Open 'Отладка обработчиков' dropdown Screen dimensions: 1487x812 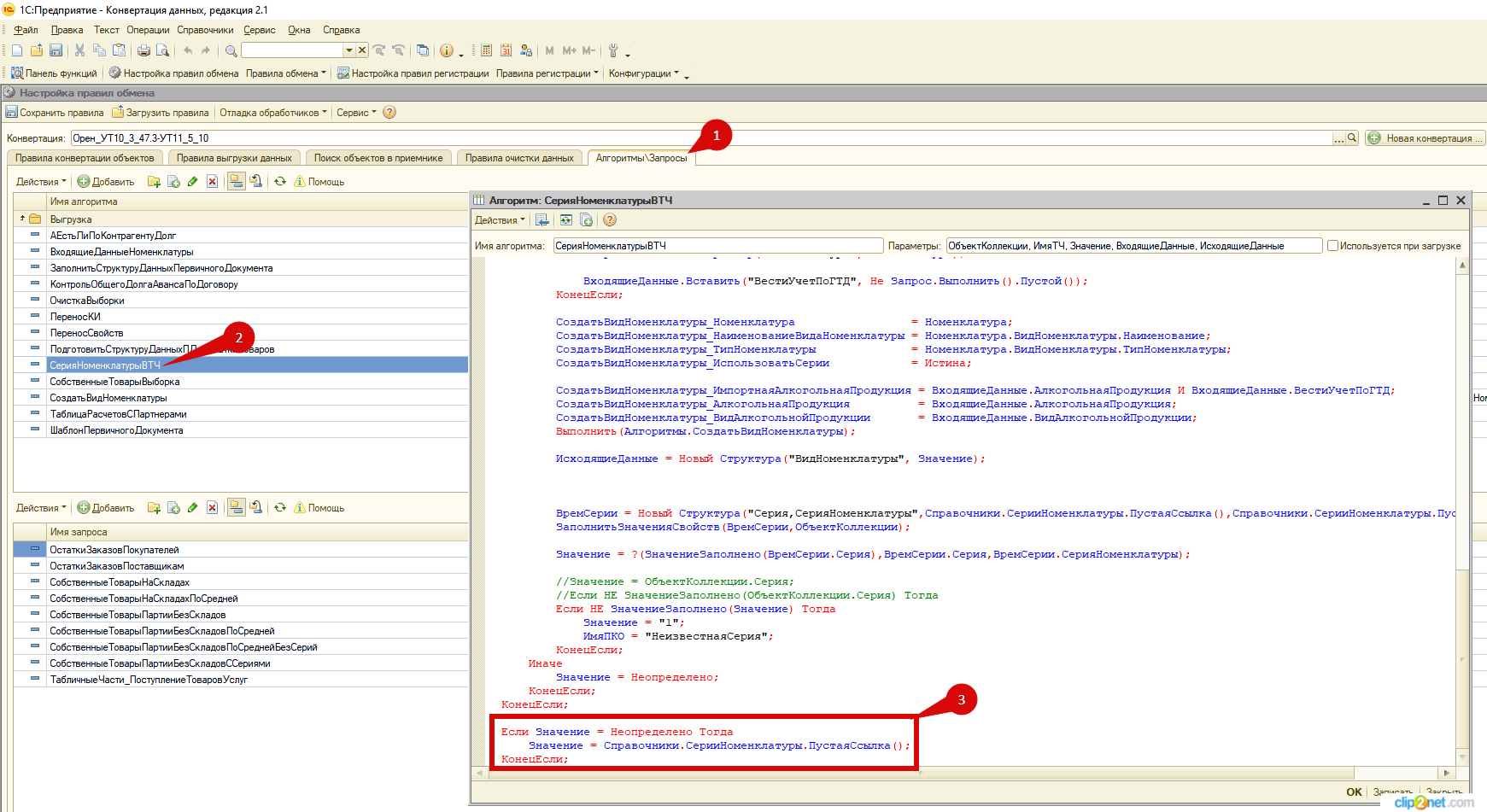click(272, 113)
